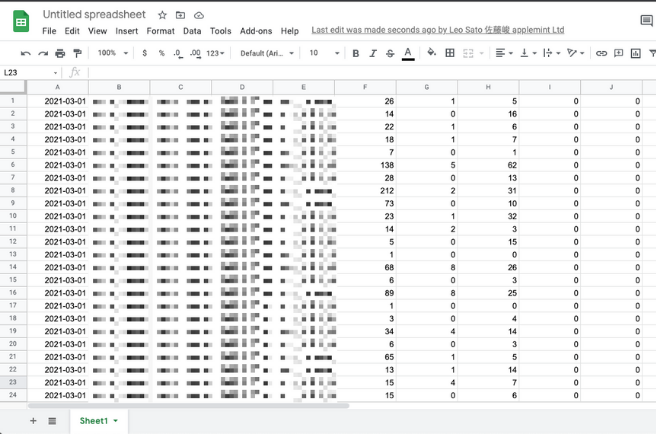Screen dimensions: 656x434
Task: Open the comment history icon
Action: click(x=647, y=20)
